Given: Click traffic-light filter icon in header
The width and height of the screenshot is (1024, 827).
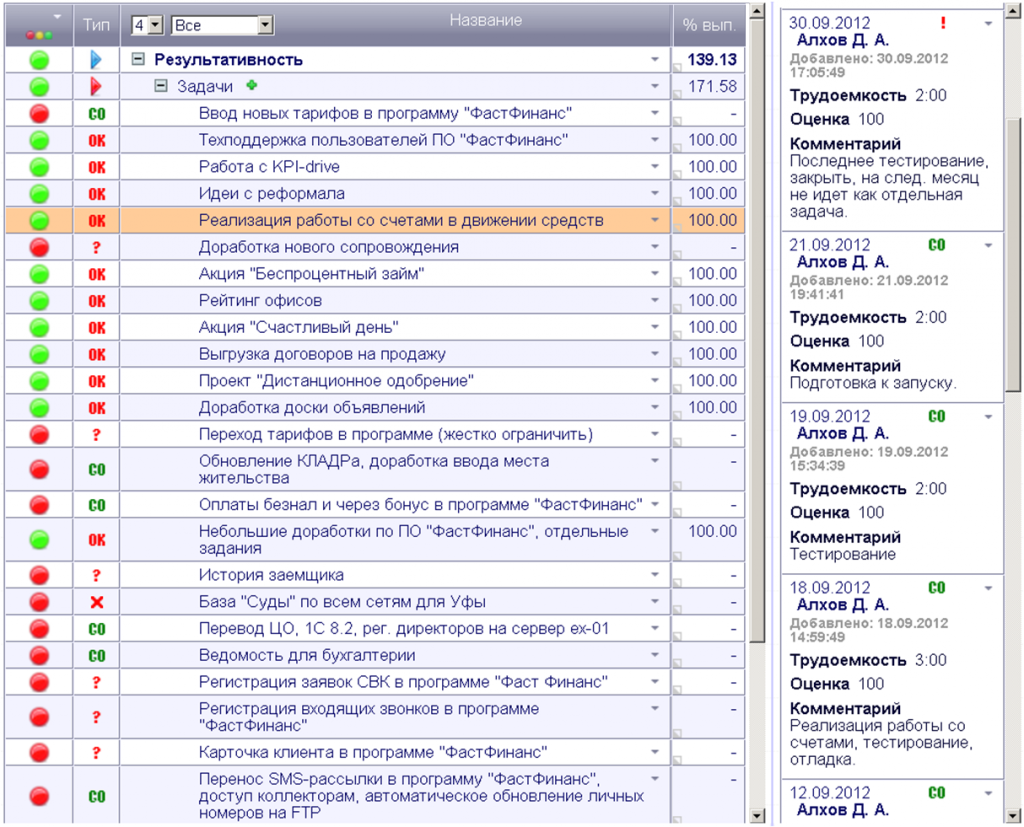Looking at the screenshot, I should 39,35.
